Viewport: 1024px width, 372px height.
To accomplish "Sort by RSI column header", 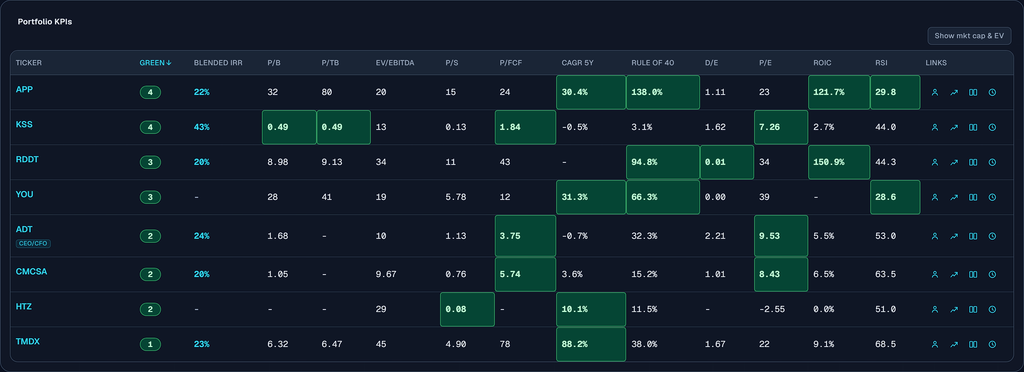I will (881, 63).
